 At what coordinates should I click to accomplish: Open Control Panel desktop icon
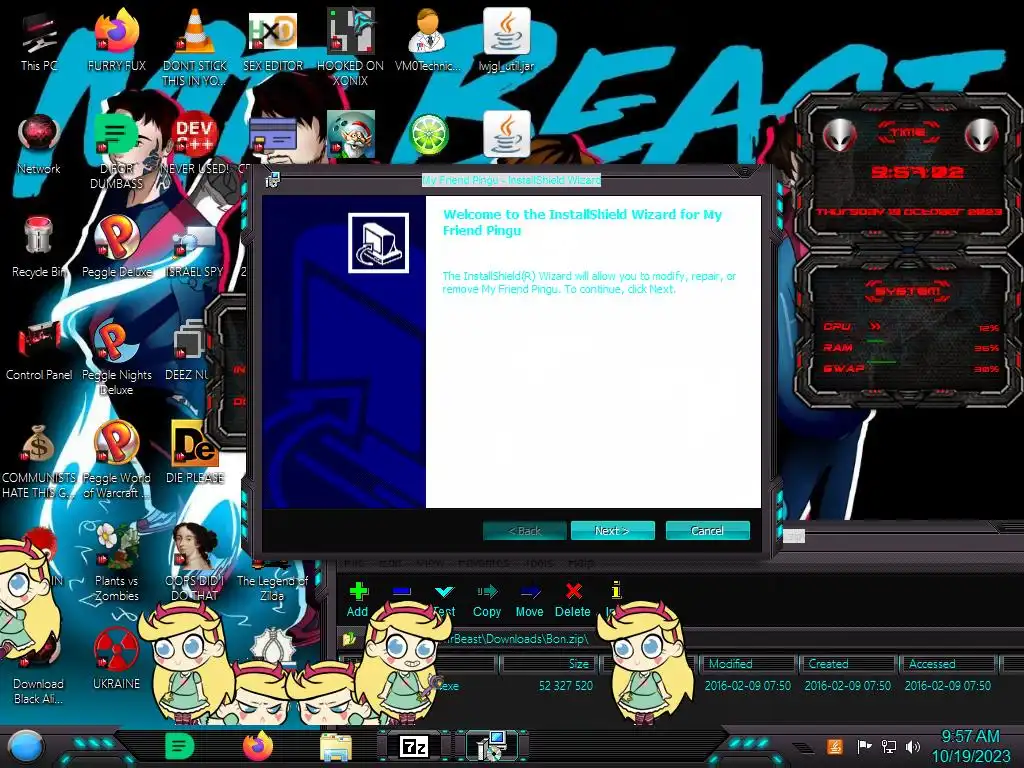(x=39, y=349)
